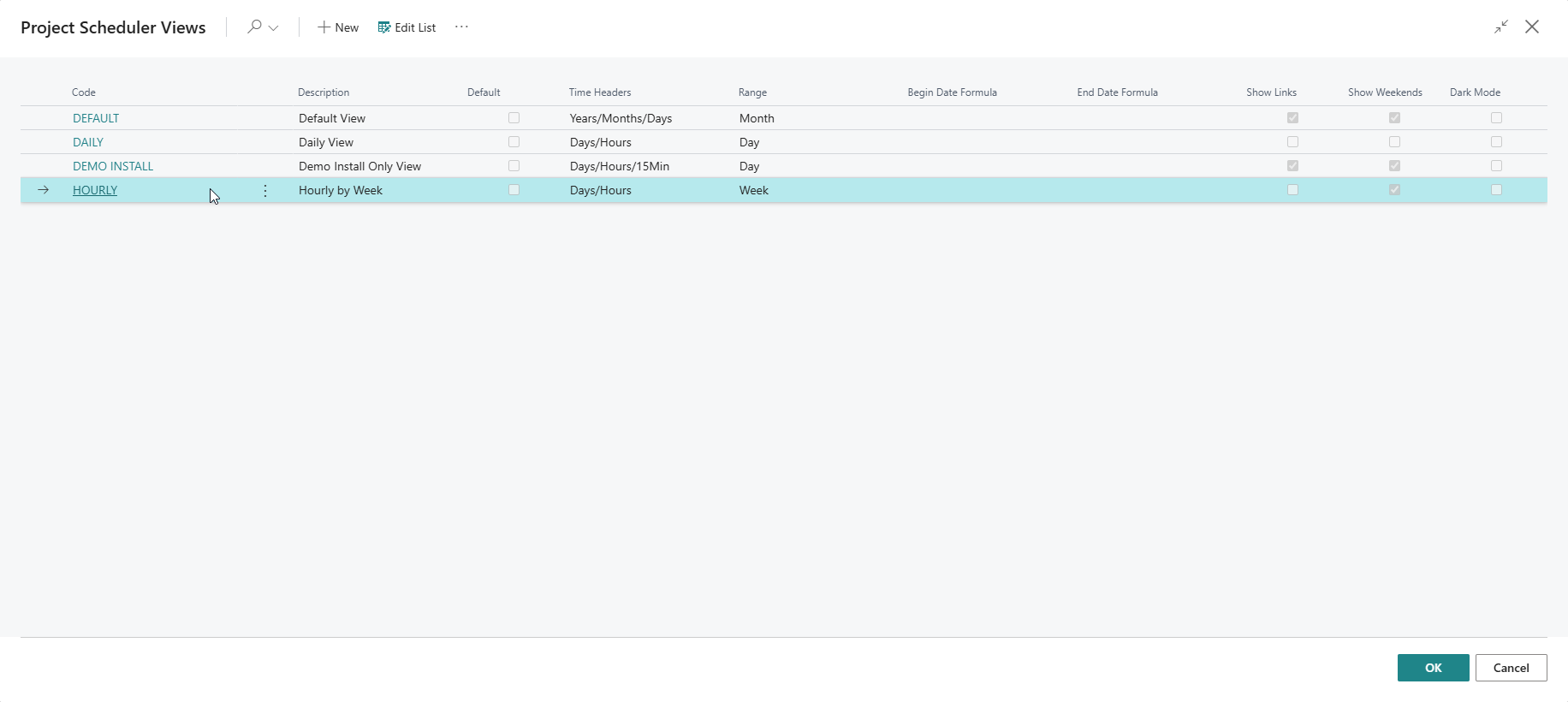Expand the search dropdown chevron

[274, 27]
